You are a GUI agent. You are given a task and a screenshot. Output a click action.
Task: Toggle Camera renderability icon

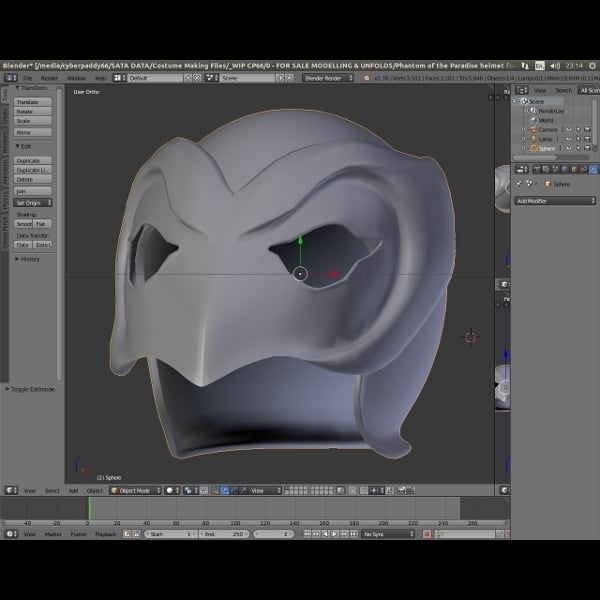(x=587, y=130)
